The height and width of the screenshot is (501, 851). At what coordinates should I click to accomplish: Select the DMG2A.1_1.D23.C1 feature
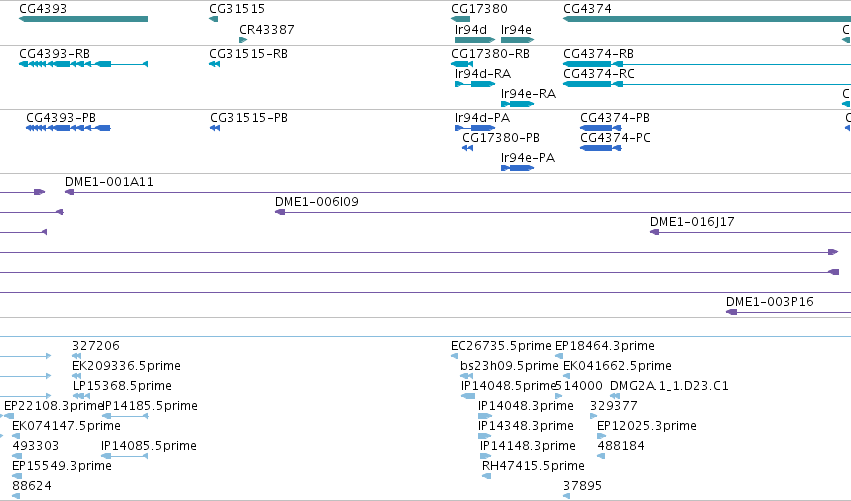pos(615,396)
